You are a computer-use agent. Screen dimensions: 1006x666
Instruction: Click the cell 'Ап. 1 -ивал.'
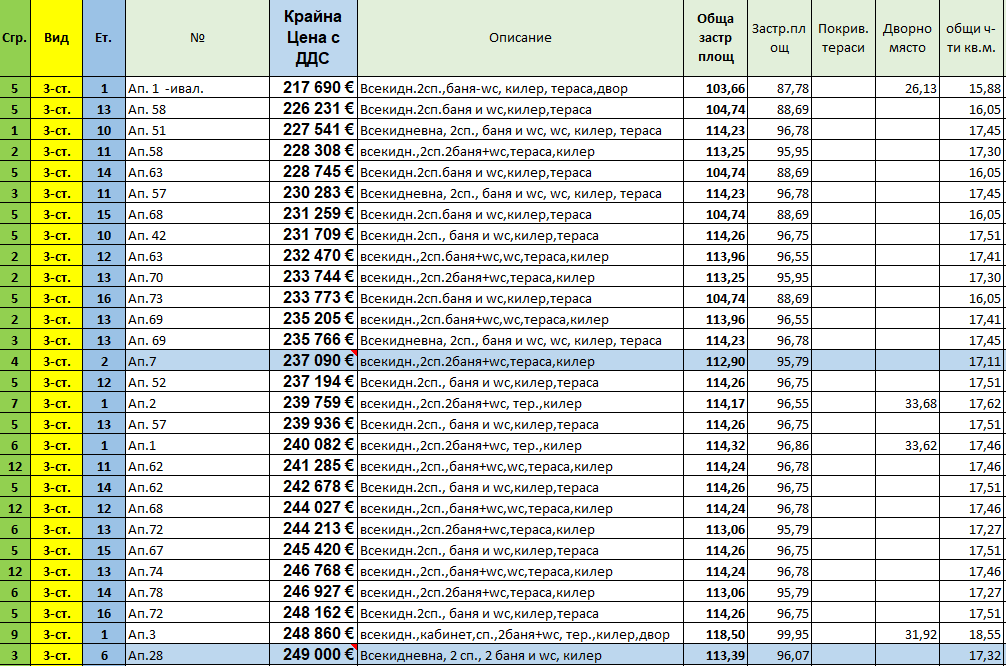(x=198, y=89)
